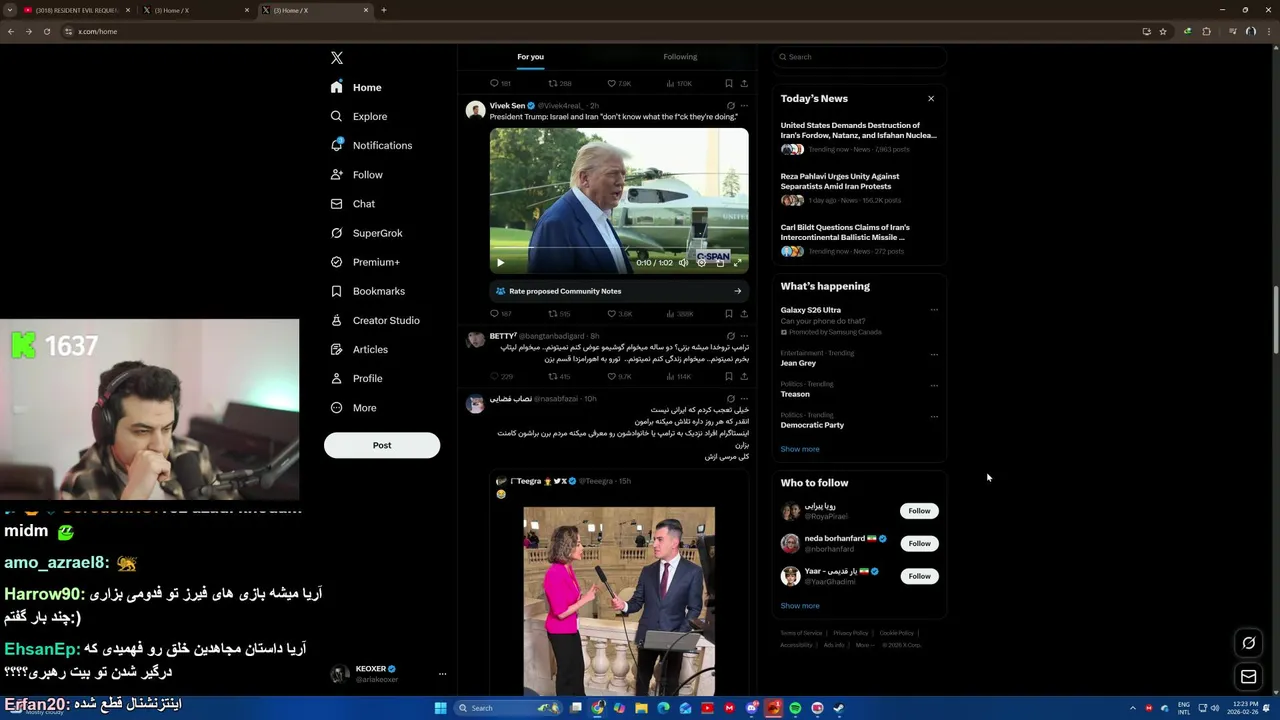Click Rate proposed Community Notes
Viewport: 1280px width, 720px height.
point(619,291)
